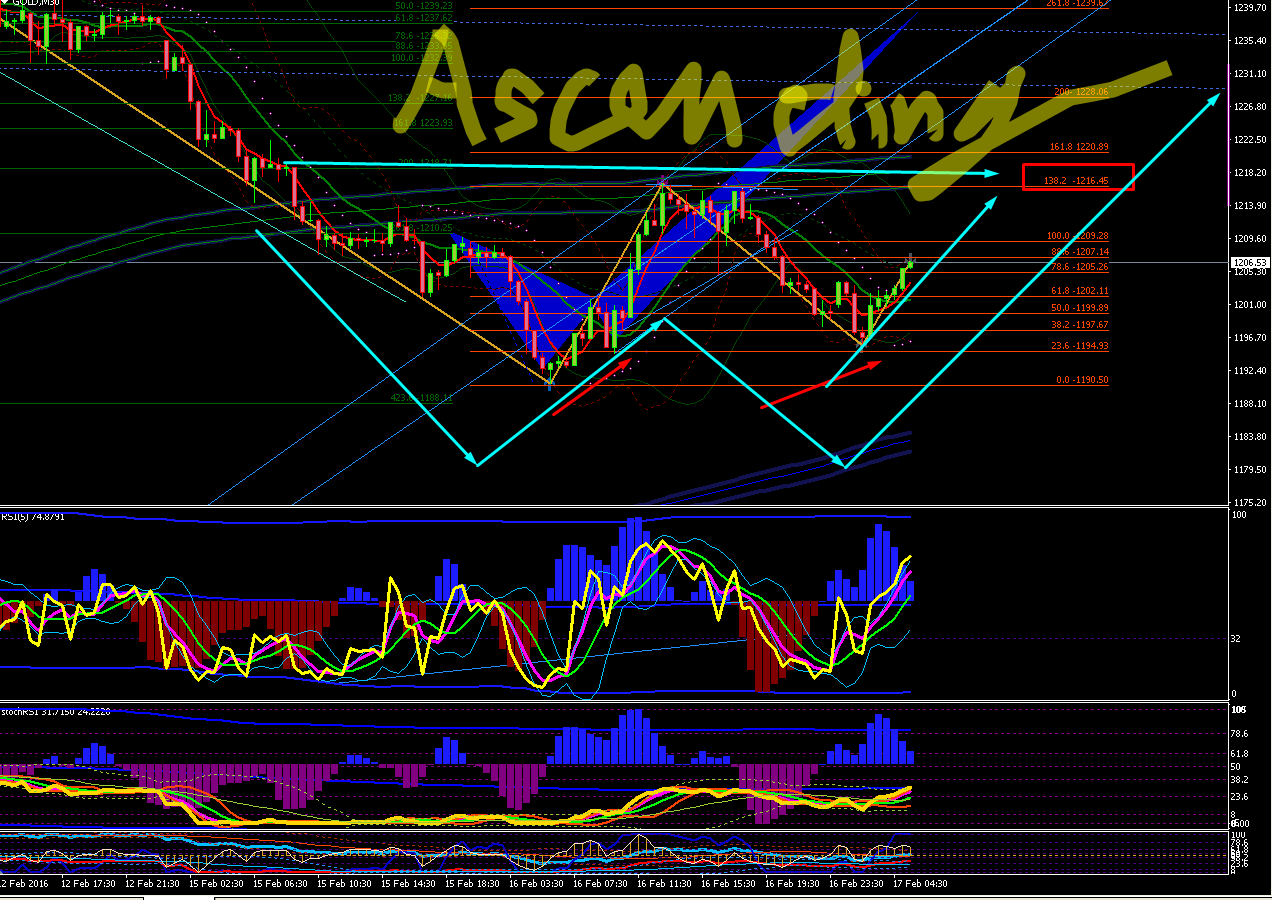Select the 38.2 -1197.67 Fibonacci label
This screenshot has height=900, width=1272.
point(1079,325)
